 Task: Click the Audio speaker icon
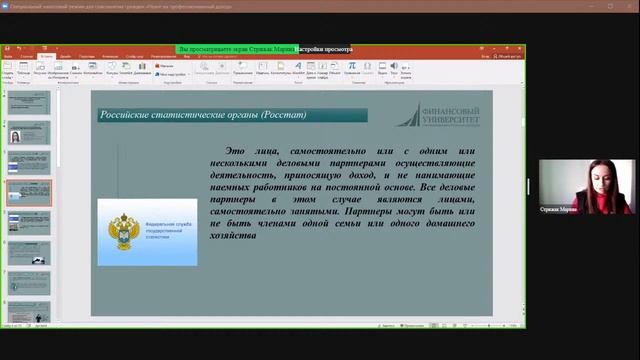pyautogui.click(x=394, y=69)
